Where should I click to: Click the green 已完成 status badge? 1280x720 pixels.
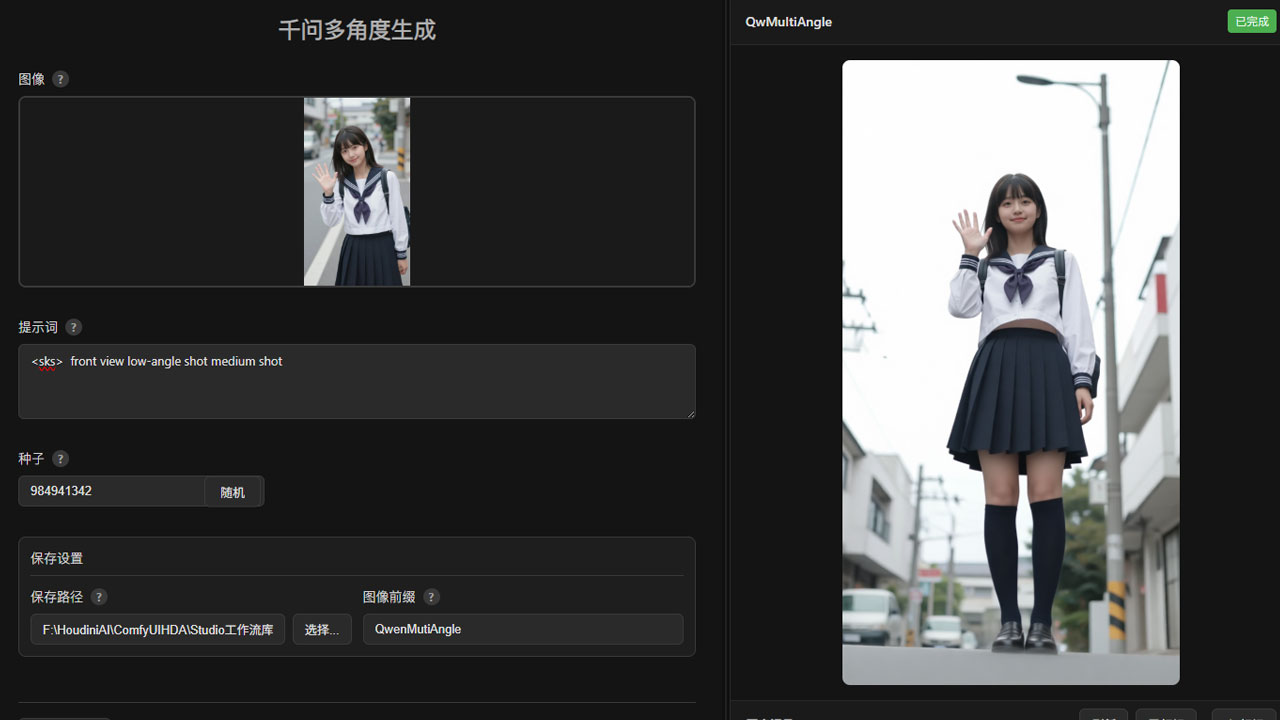[x=1251, y=22]
